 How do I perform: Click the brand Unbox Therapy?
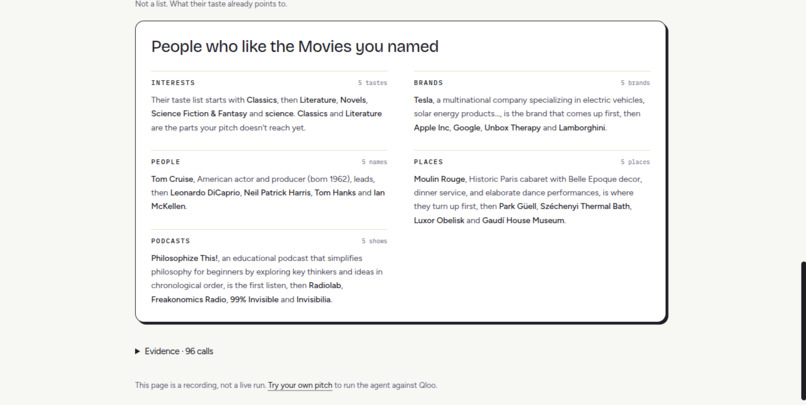(512, 127)
